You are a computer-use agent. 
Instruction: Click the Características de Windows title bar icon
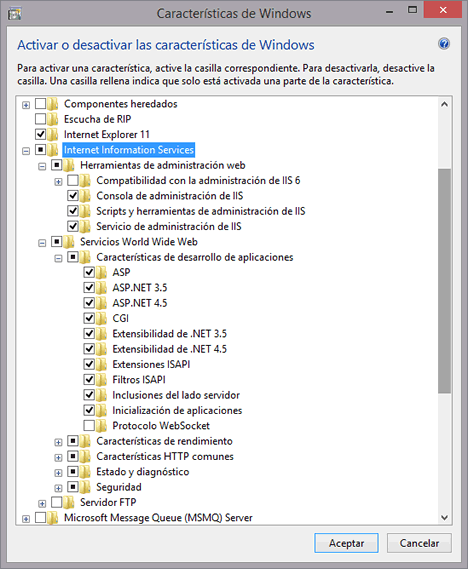pos(15,14)
